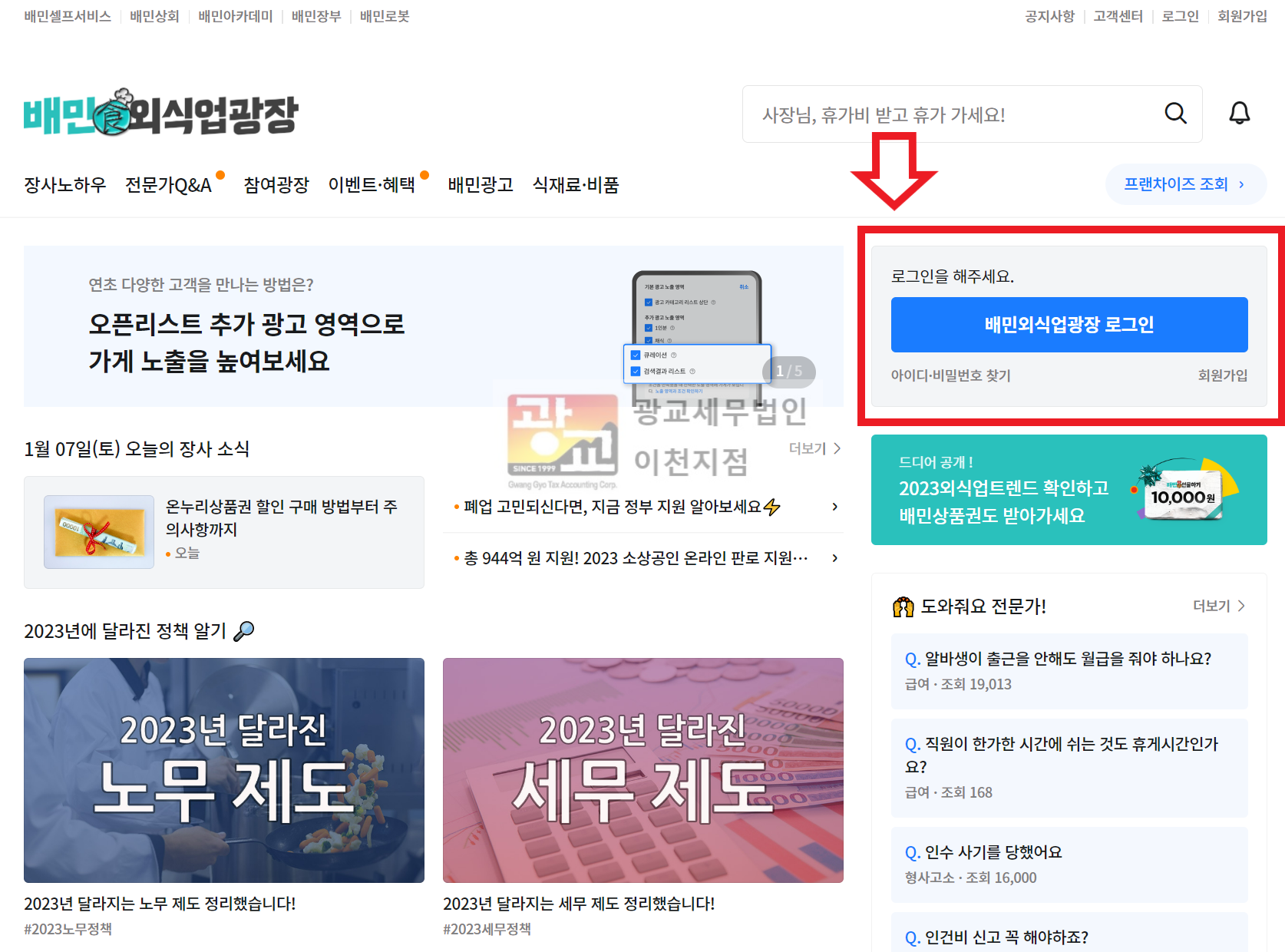Open the 오픈리스트 추가 광고 영역 banner
The width and height of the screenshot is (1285, 952).
[434, 326]
